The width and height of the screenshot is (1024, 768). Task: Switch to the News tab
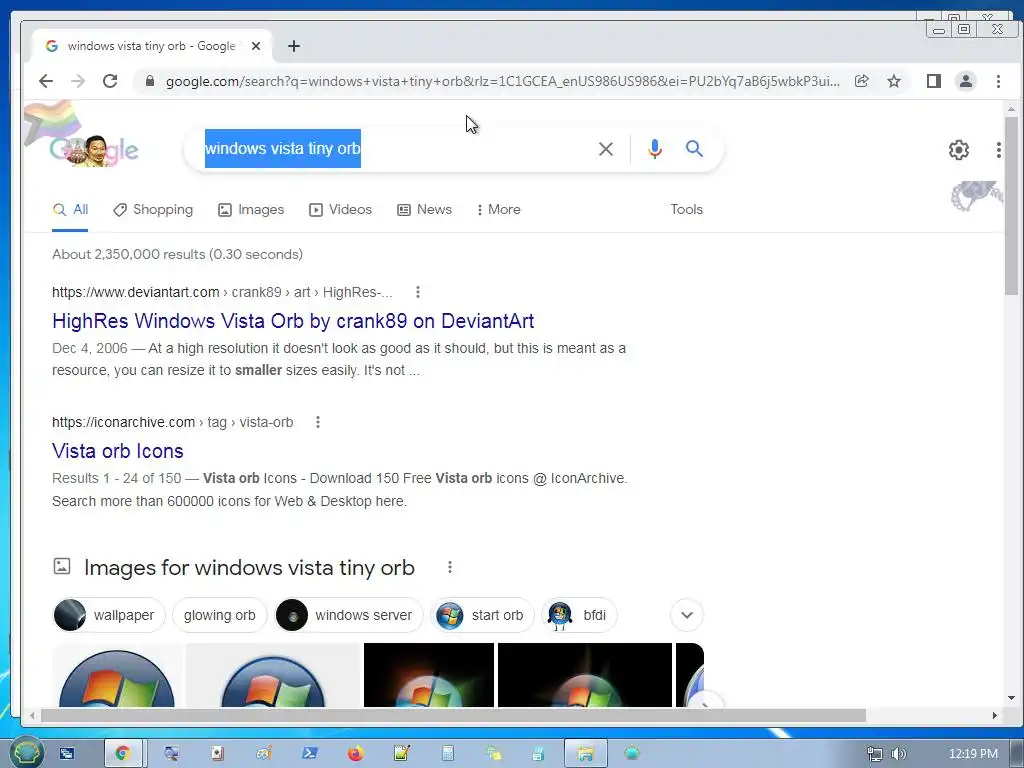point(424,210)
